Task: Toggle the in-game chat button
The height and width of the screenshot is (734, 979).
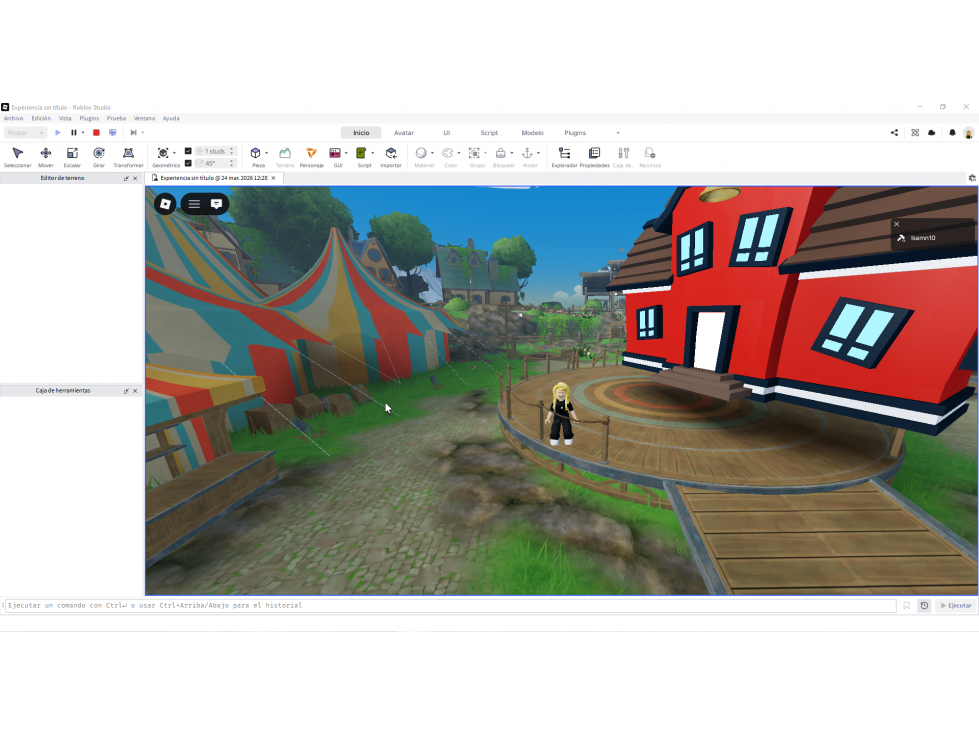Action: [216, 204]
